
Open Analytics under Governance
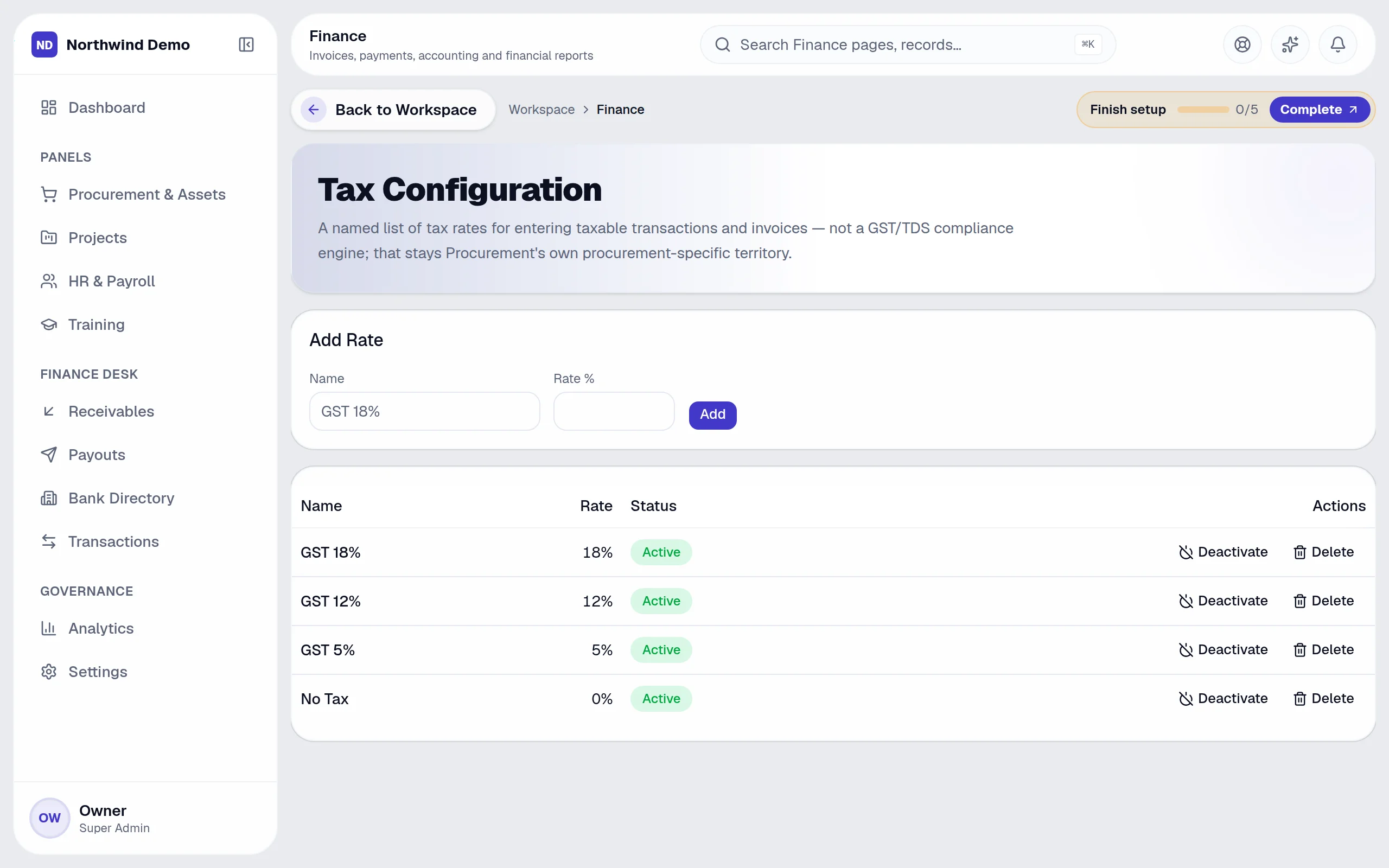pyautogui.click(x=145, y=629)
